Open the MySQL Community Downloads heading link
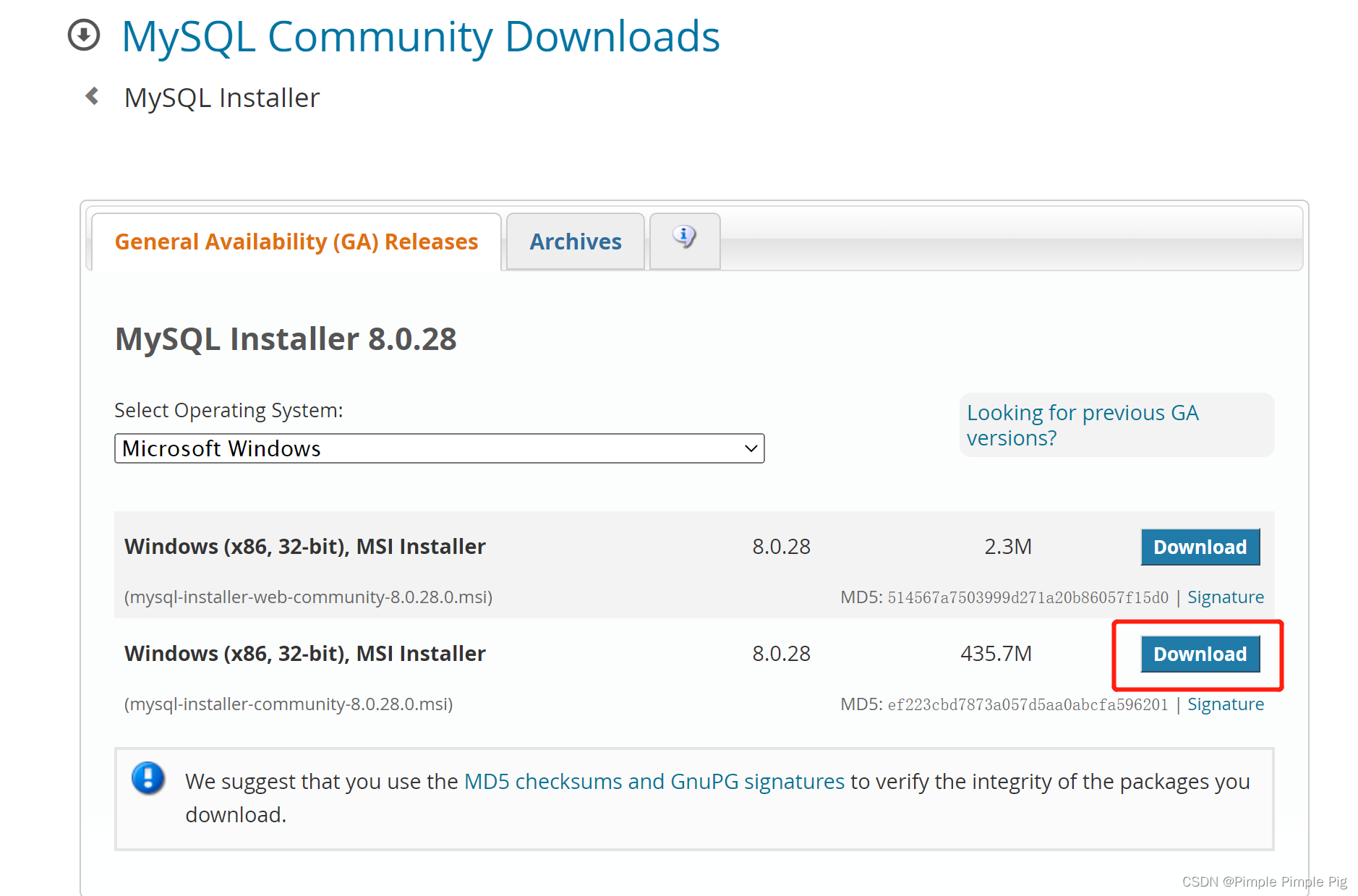The width and height of the screenshot is (1358, 896). click(421, 36)
